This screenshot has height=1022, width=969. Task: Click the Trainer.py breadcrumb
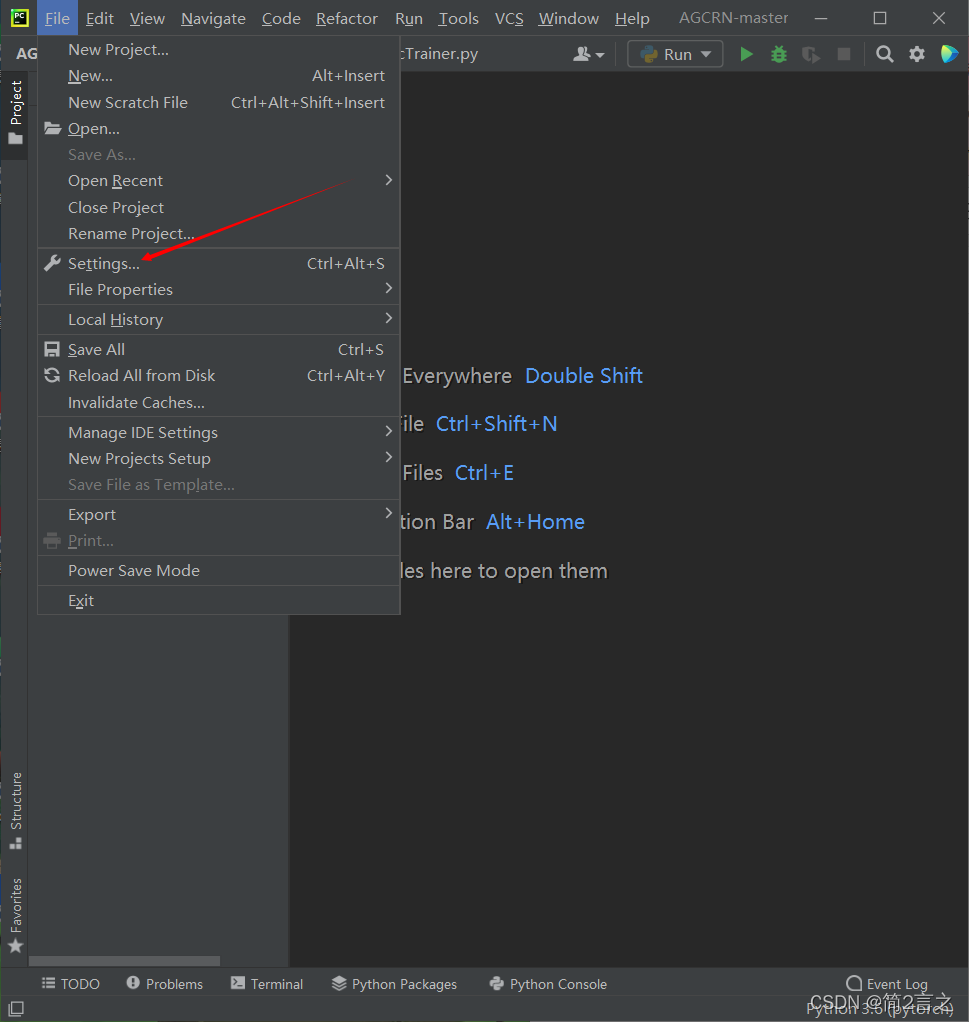click(440, 54)
